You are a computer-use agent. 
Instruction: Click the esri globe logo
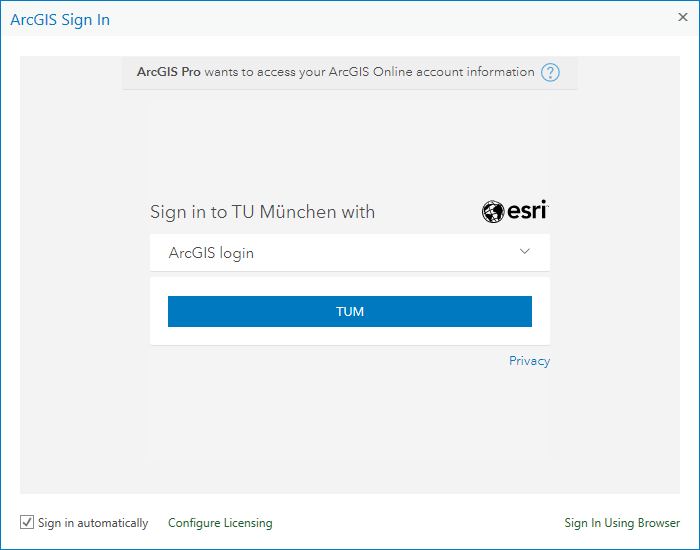coord(493,211)
